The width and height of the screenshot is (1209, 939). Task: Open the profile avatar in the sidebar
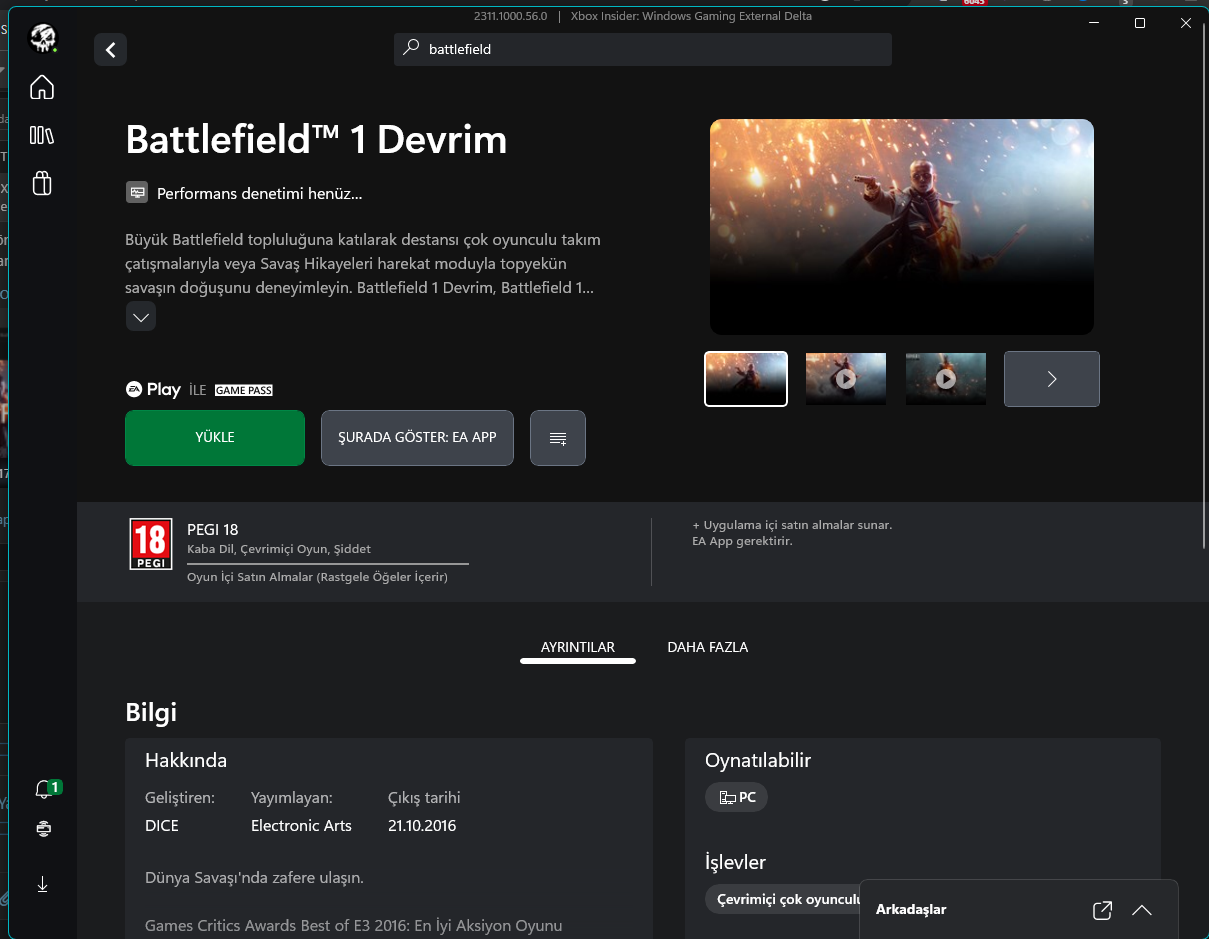(x=43, y=38)
